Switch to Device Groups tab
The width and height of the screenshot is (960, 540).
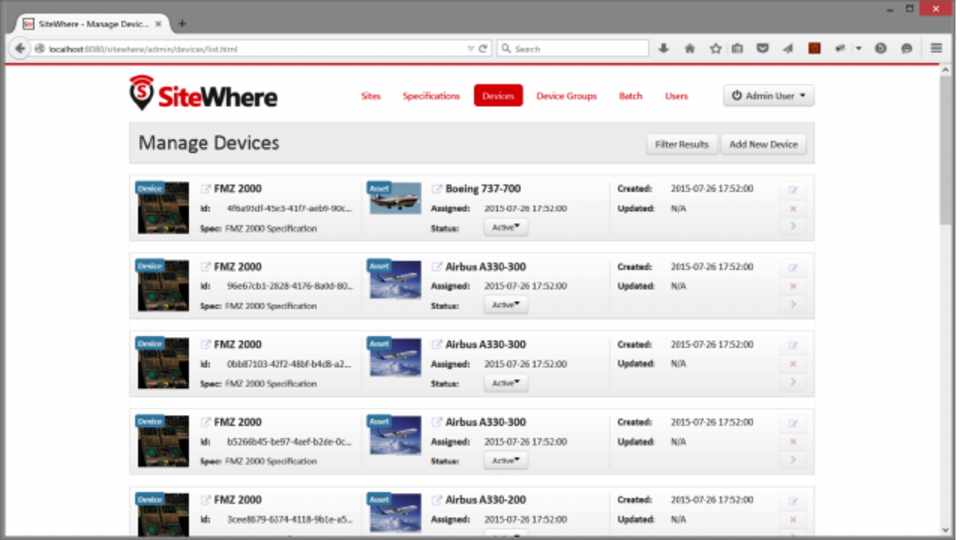(566, 96)
